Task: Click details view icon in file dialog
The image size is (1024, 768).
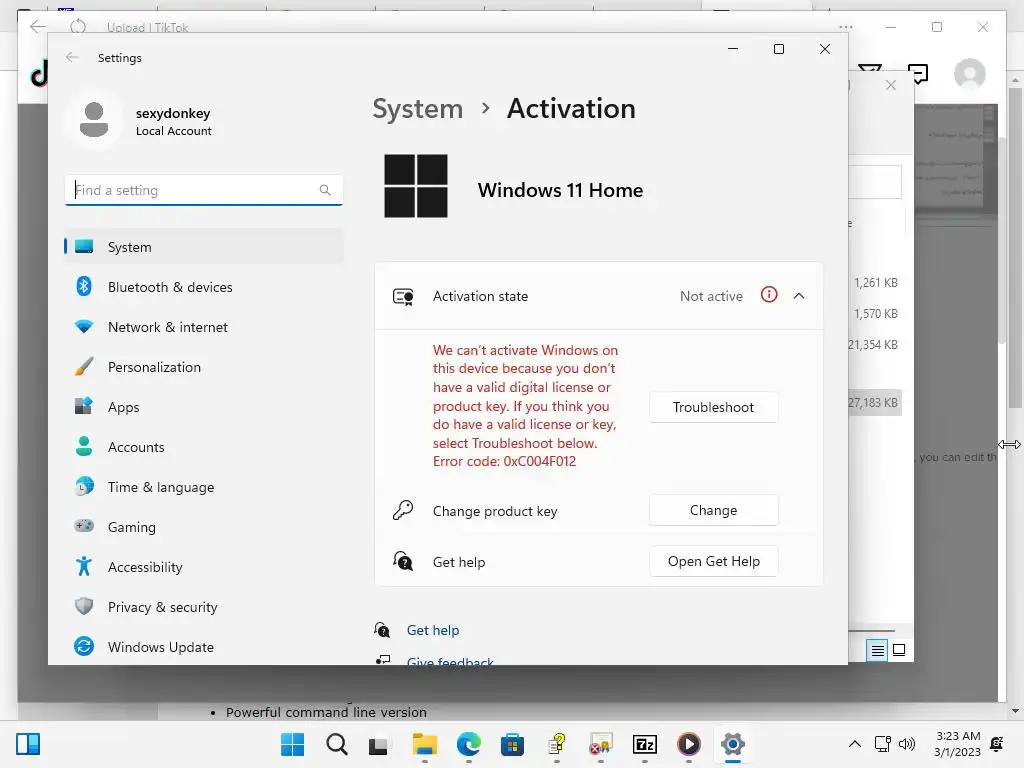Action: 877,650
